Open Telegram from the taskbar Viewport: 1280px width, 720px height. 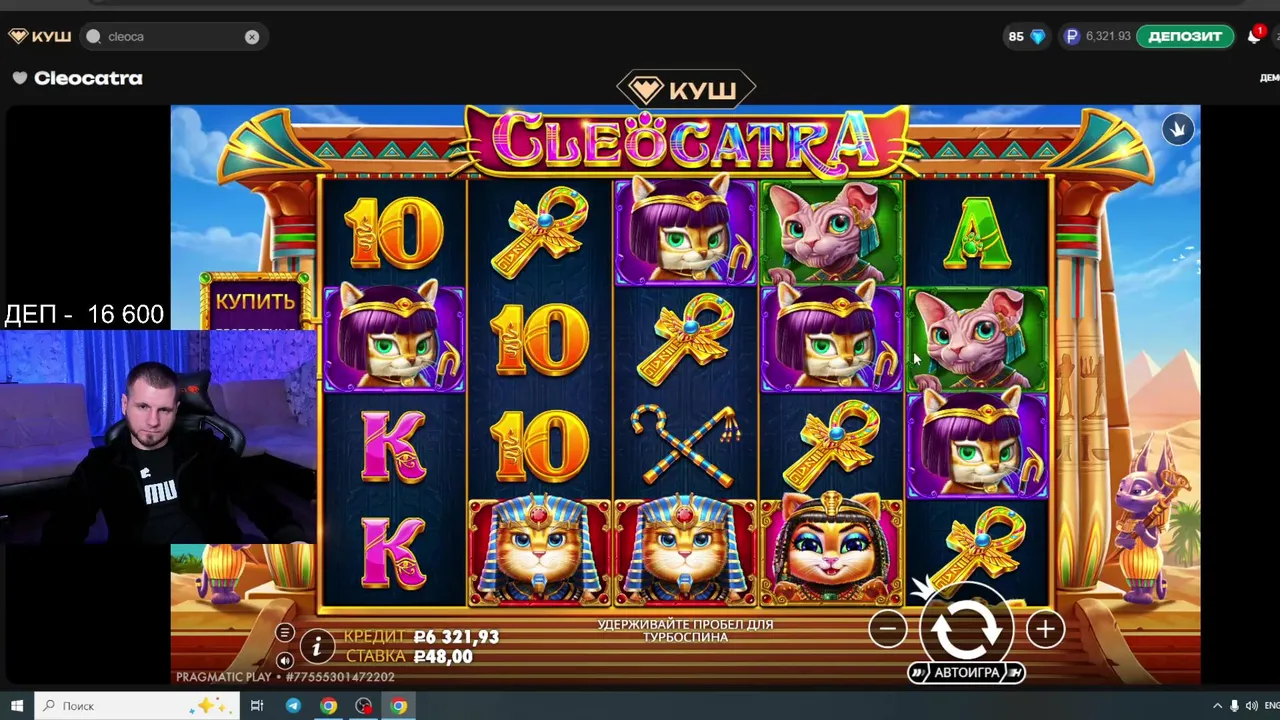[293, 705]
